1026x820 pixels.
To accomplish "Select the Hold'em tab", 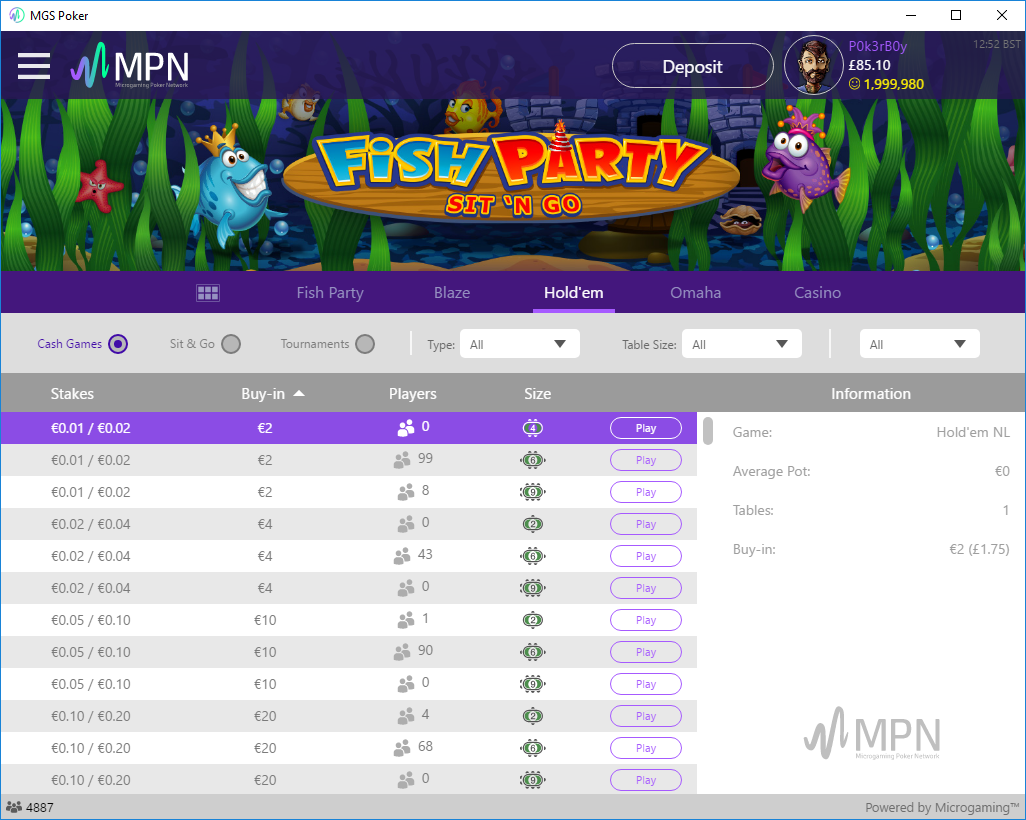I will (x=573, y=293).
